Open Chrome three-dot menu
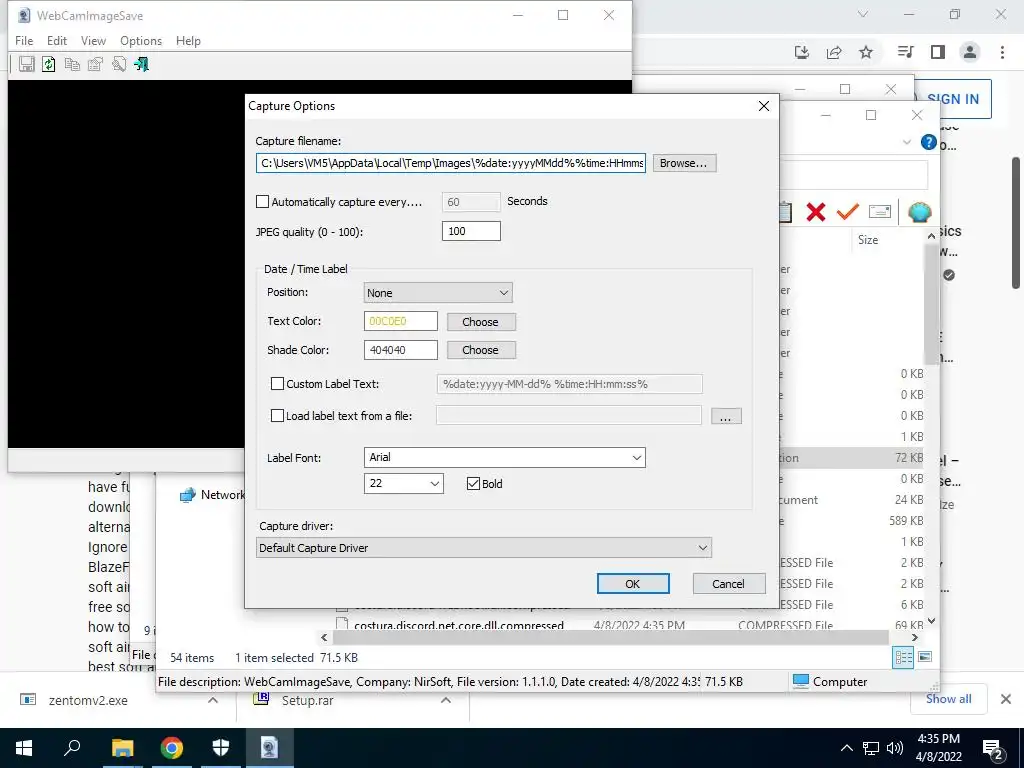This screenshot has height=768, width=1024. pyautogui.click(x=1002, y=52)
